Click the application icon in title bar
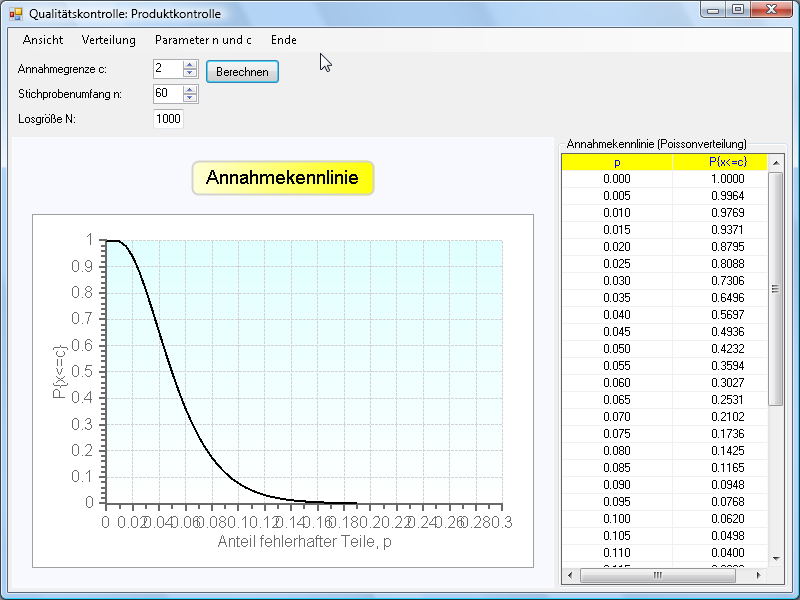The width and height of the screenshot is (800, 600). [x=15, y=14]
